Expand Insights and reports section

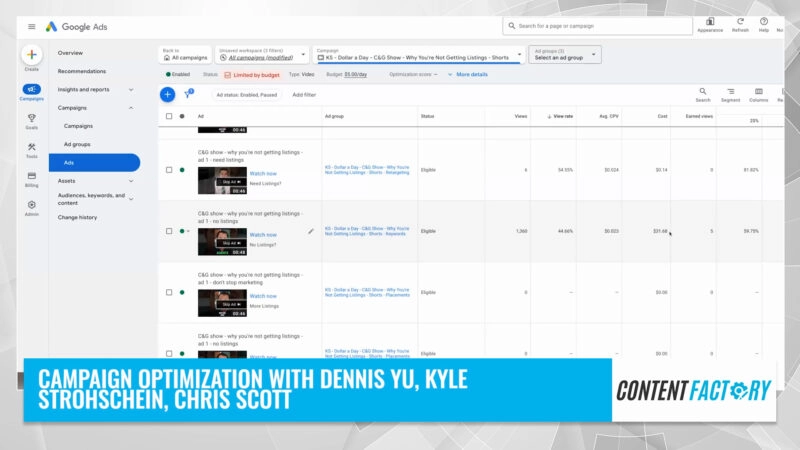131,90
